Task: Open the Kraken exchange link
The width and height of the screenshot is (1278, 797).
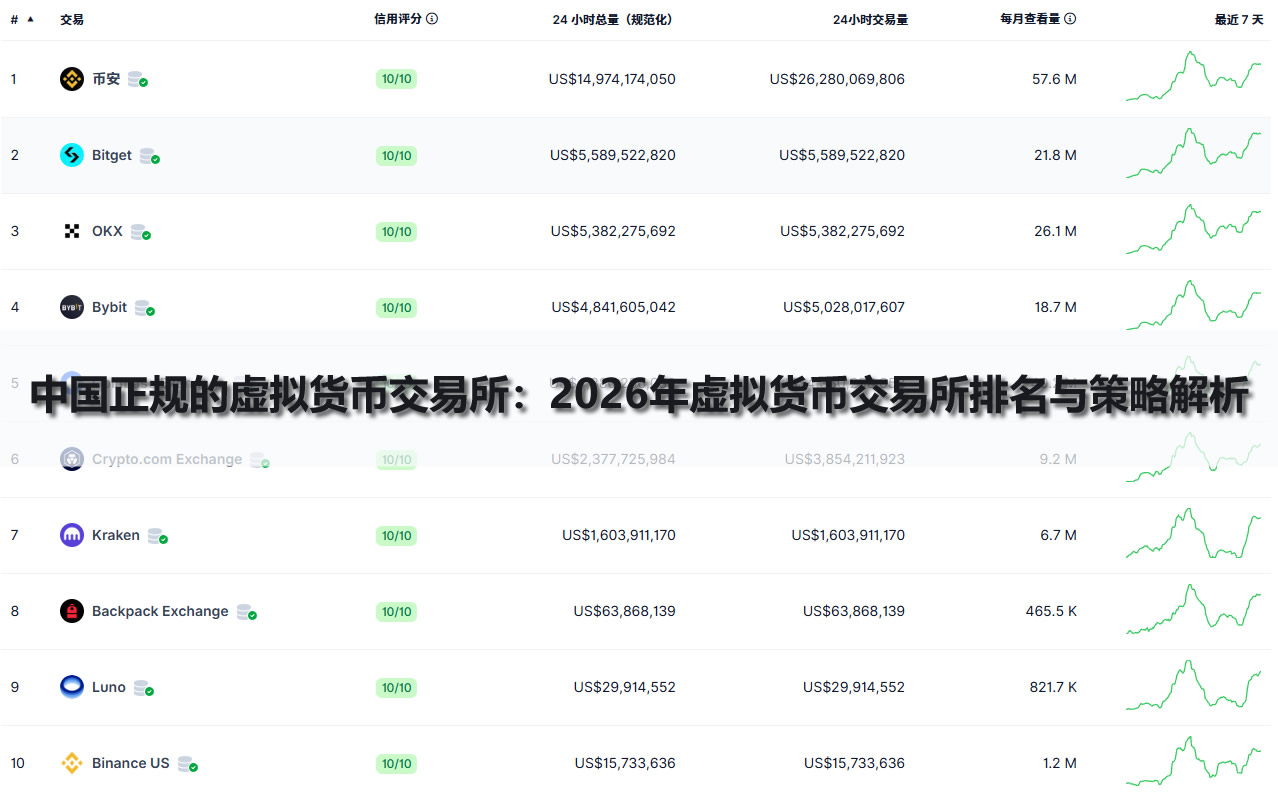Action: 116,535
